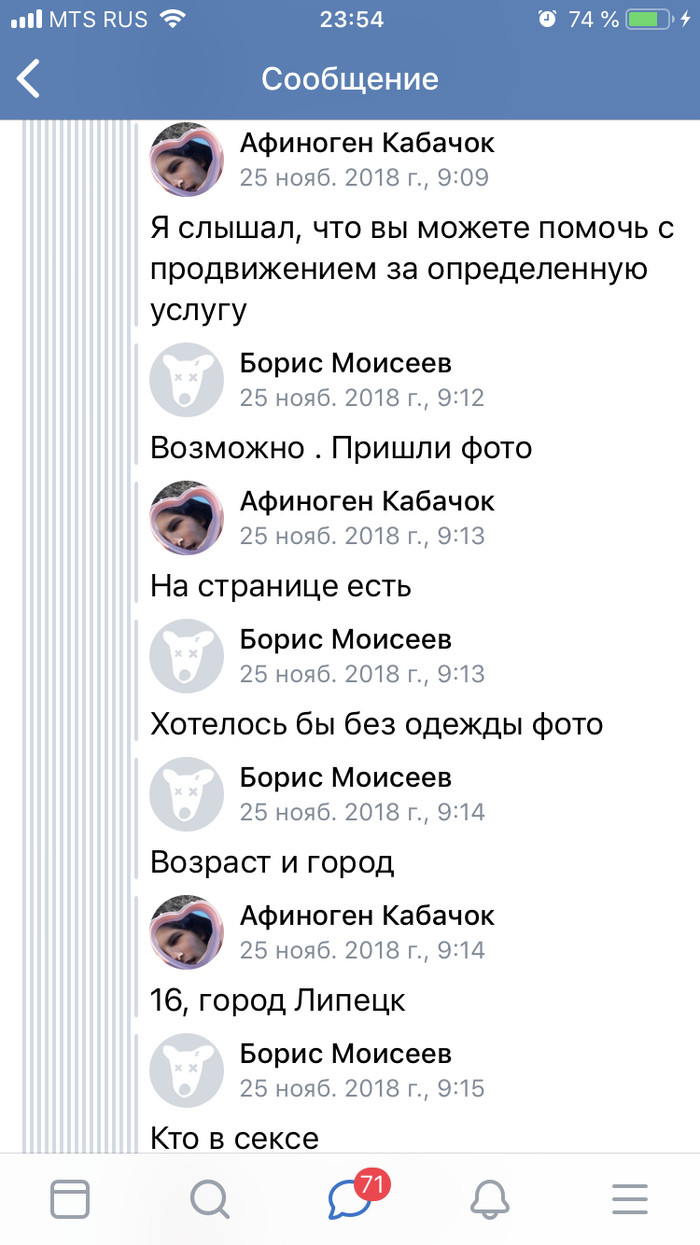Open the notifications bell tab
Viewport: 700px width, 1245px height.
[490, 1198]
